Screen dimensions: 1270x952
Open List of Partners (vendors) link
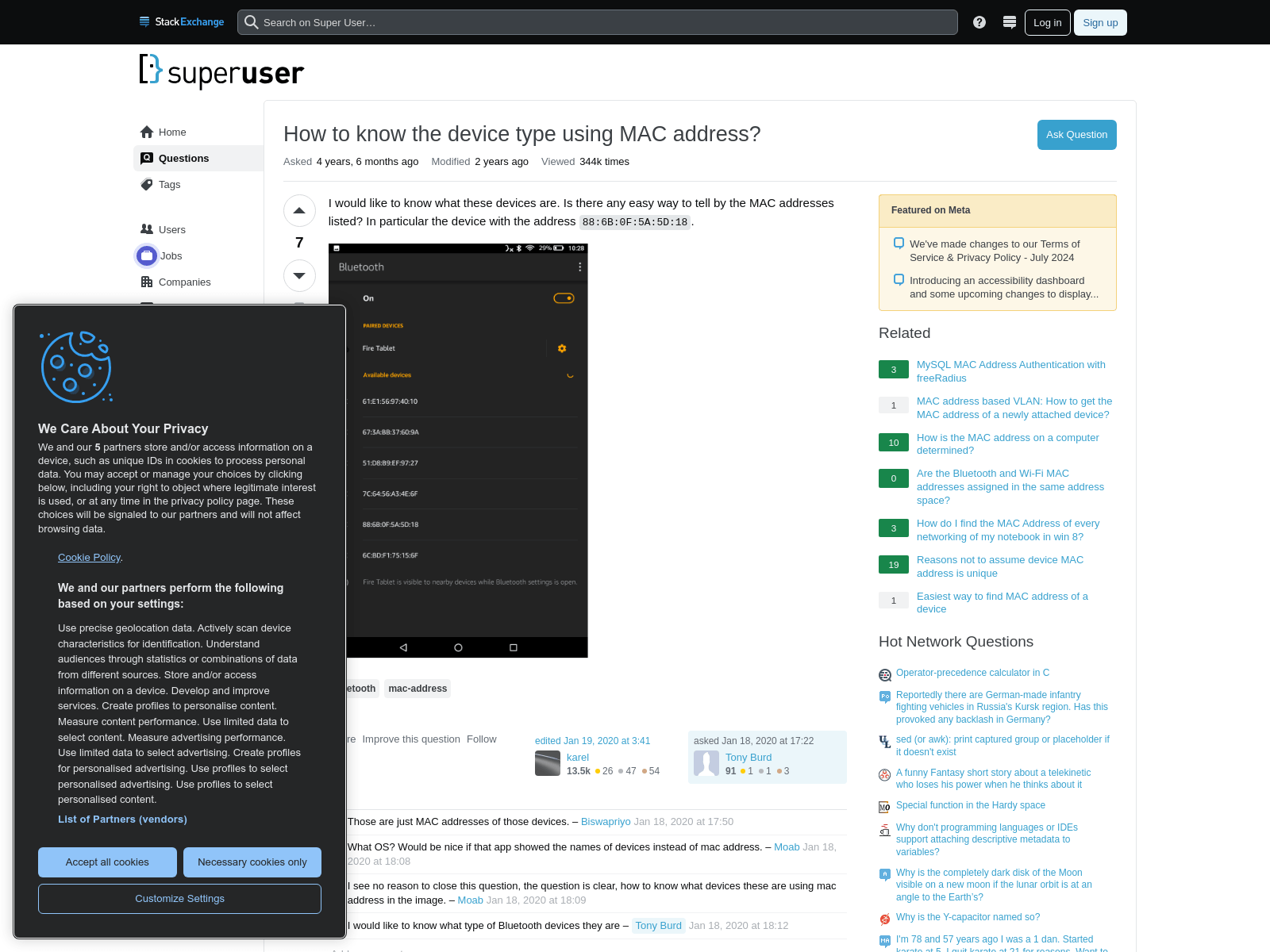(122, 819)
